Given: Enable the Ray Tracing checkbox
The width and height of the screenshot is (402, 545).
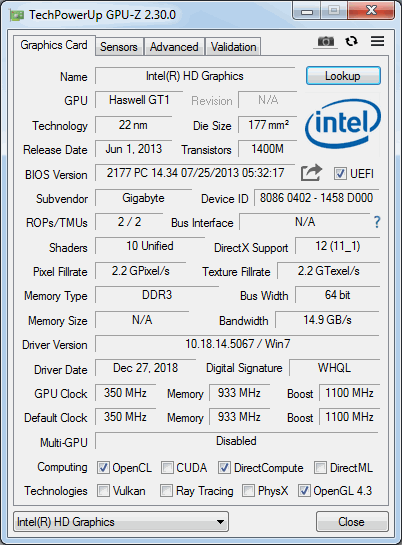Looking at the screenshot, I should point(166,491).
